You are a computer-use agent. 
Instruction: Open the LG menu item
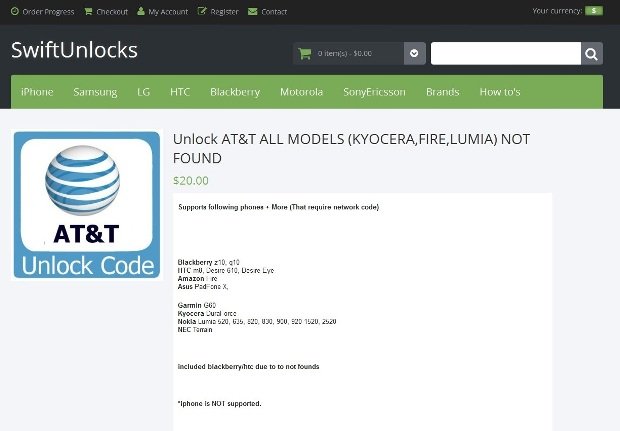pos(144,92)
